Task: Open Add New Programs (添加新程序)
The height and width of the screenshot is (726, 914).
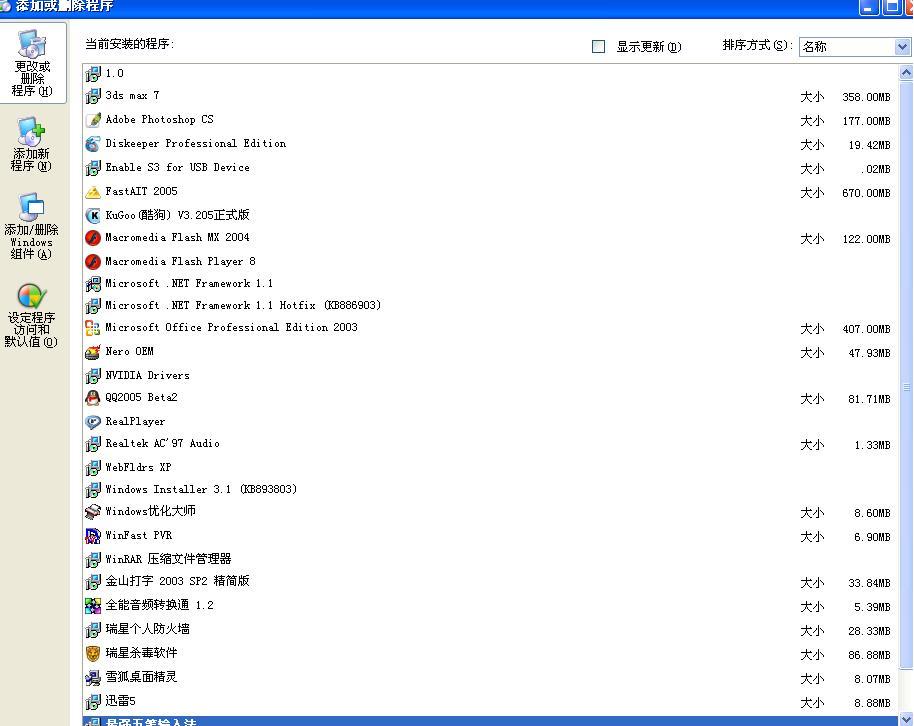Action: tap(31, 144)
